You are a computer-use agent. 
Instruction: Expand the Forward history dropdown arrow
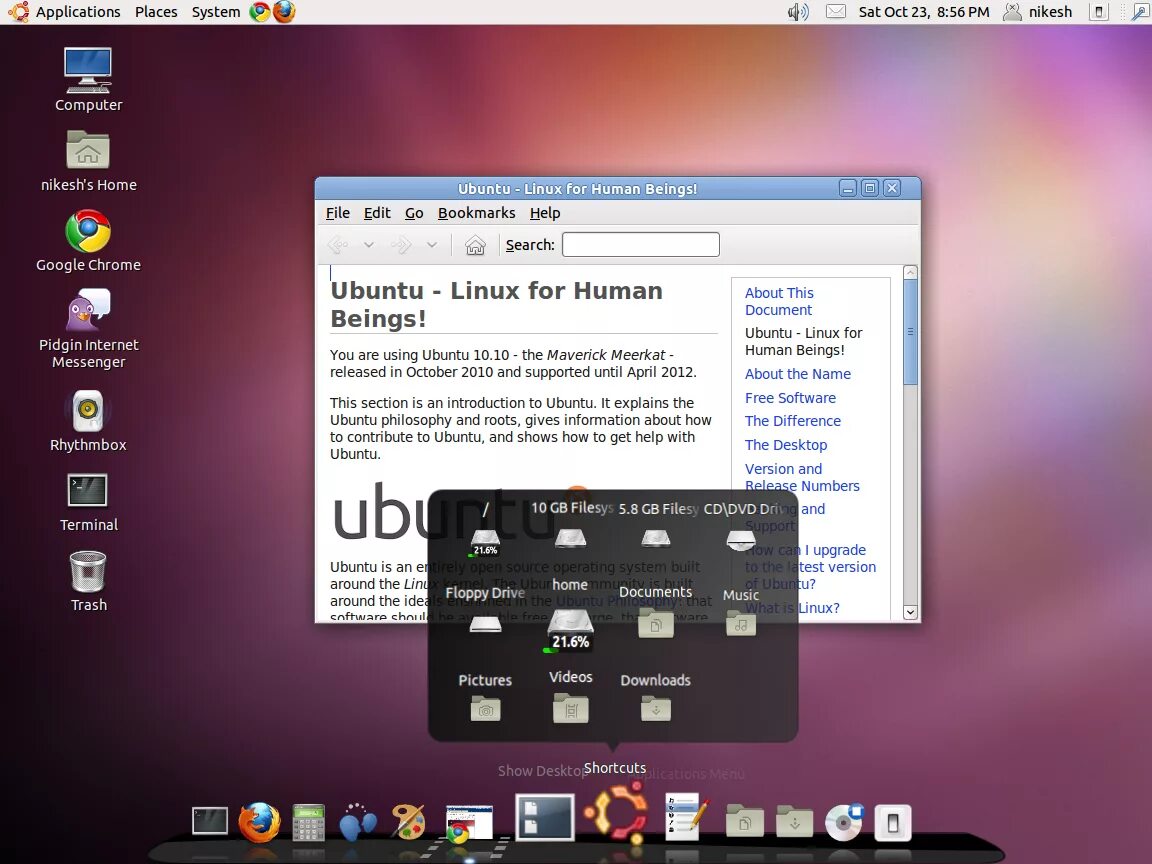(x=432, y=245)
